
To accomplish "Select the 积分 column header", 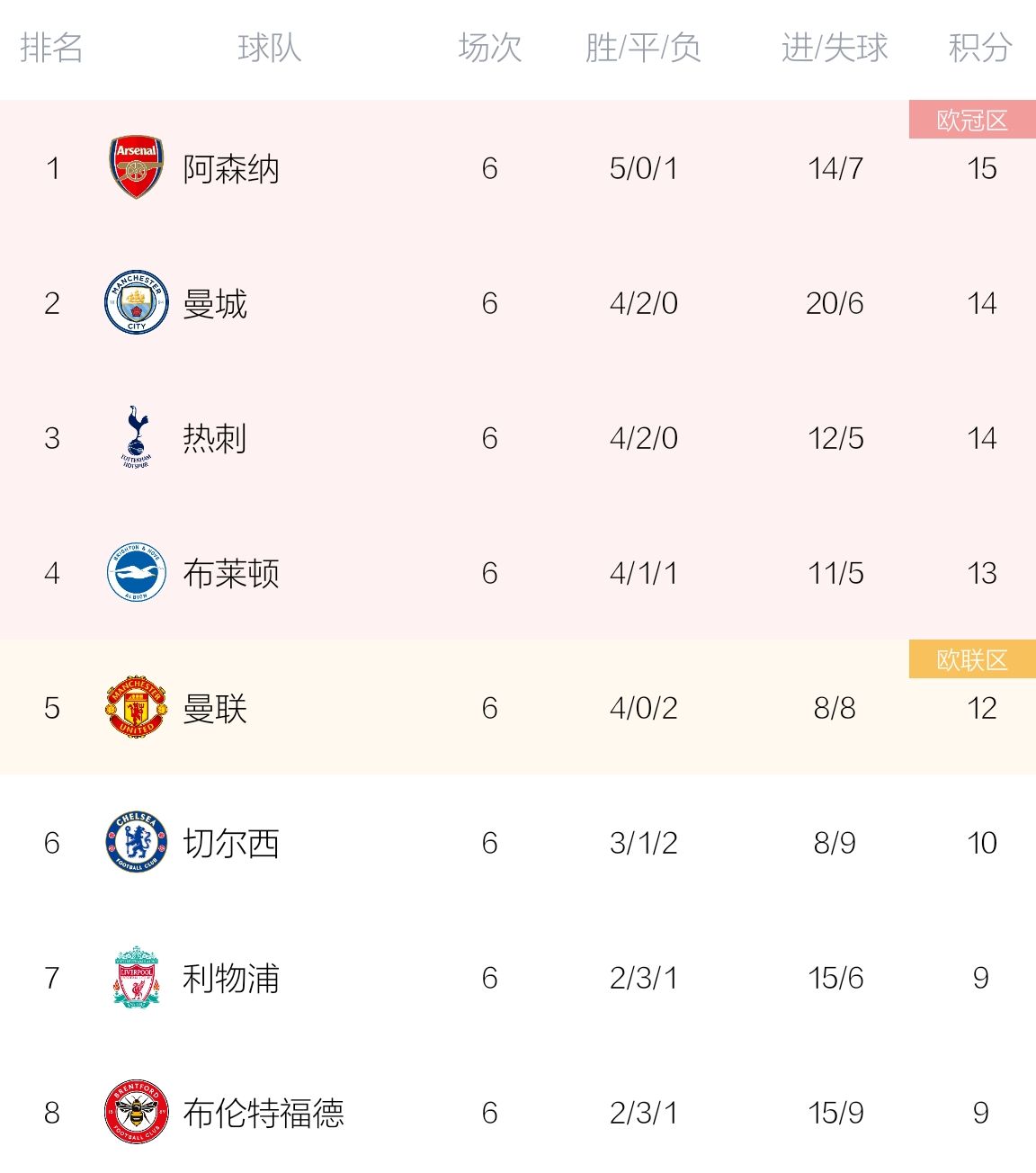I will pyautogui.click(x=981, y=47).
